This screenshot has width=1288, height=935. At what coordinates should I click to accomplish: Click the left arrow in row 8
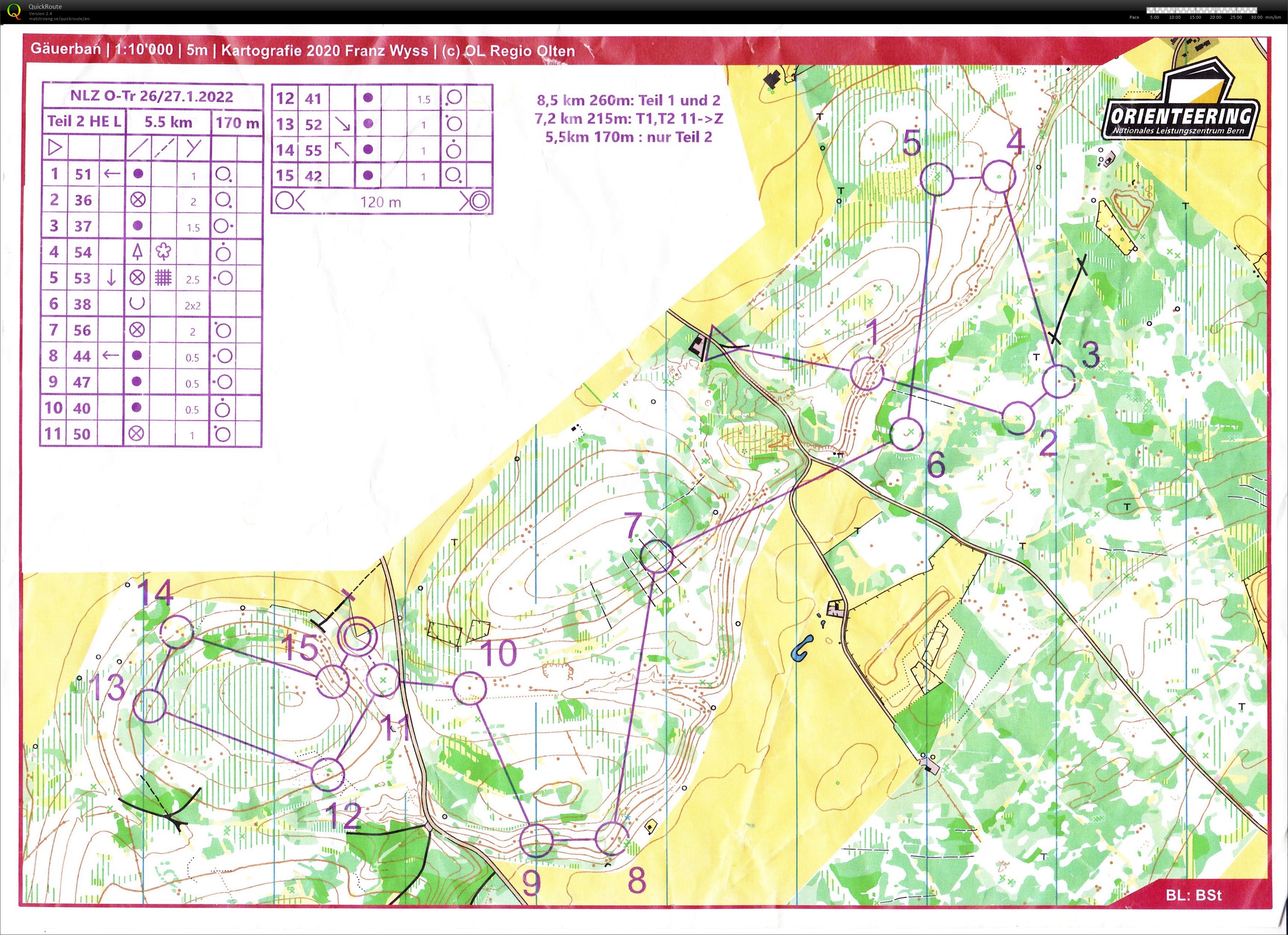[111, 356]
